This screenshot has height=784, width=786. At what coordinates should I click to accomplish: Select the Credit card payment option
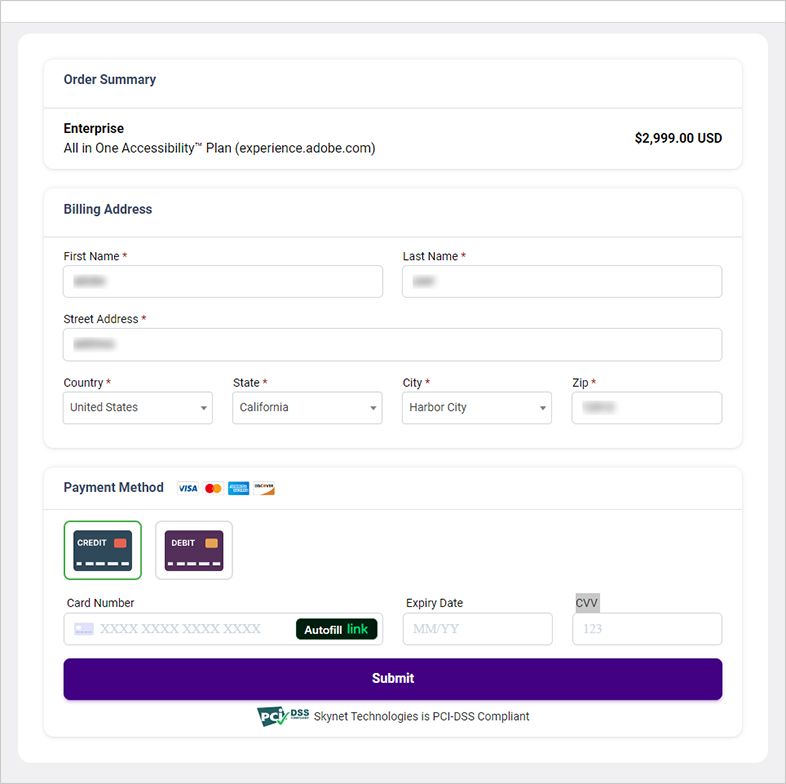tap(103, 550)
